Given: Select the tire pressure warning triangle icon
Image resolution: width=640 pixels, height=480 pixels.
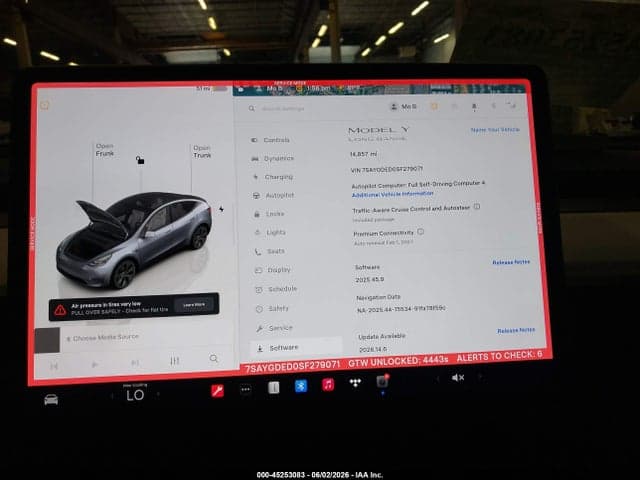Looking at the screenshot, I should [x=60, y=311].
